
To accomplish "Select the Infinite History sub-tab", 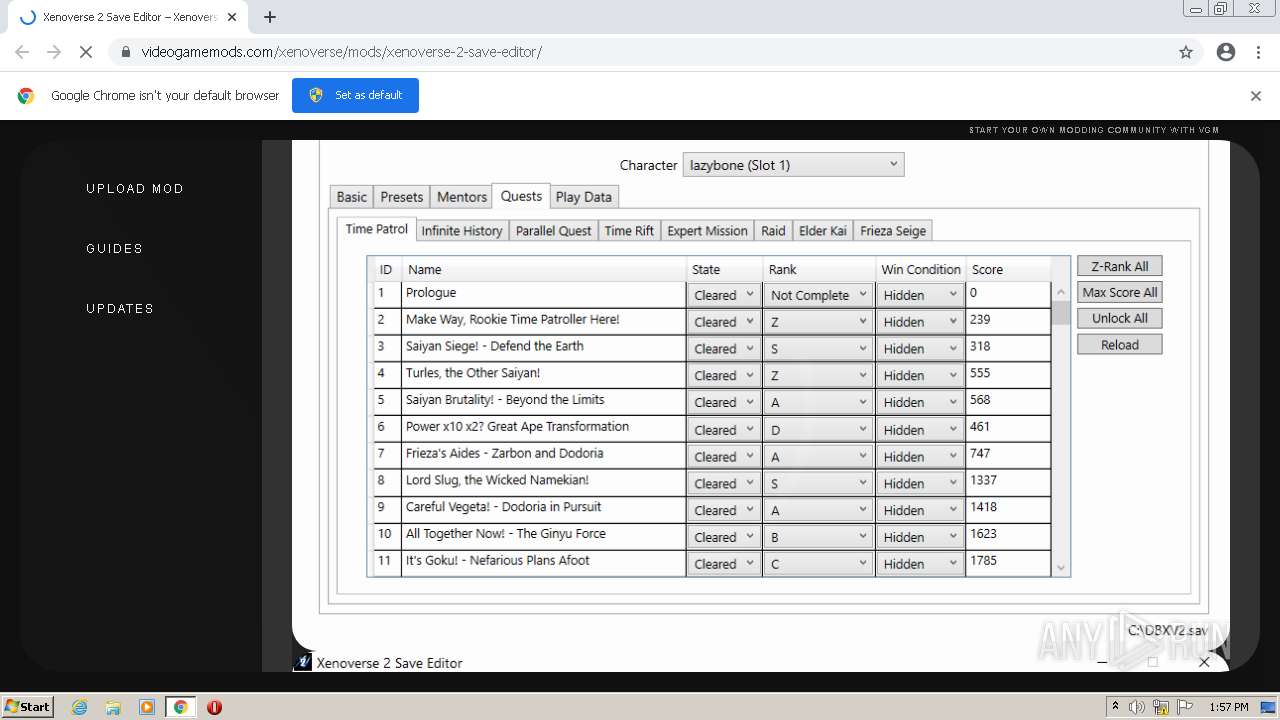I will pyautogui.click(x=462, y=230).
